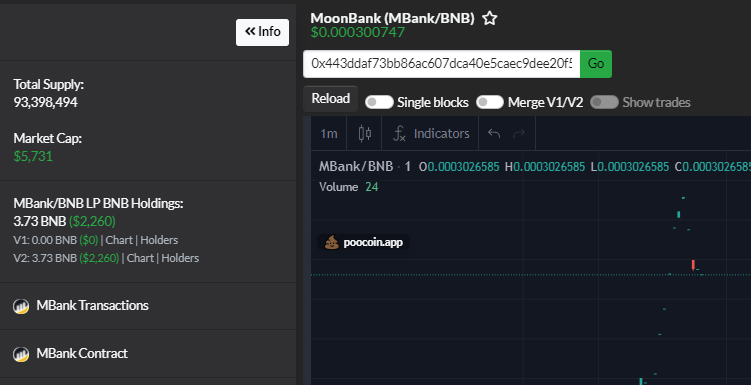Click the green Go button
The height and width of the screenshot is (385, 751).
pyautogui.click(x=596, y=64)
